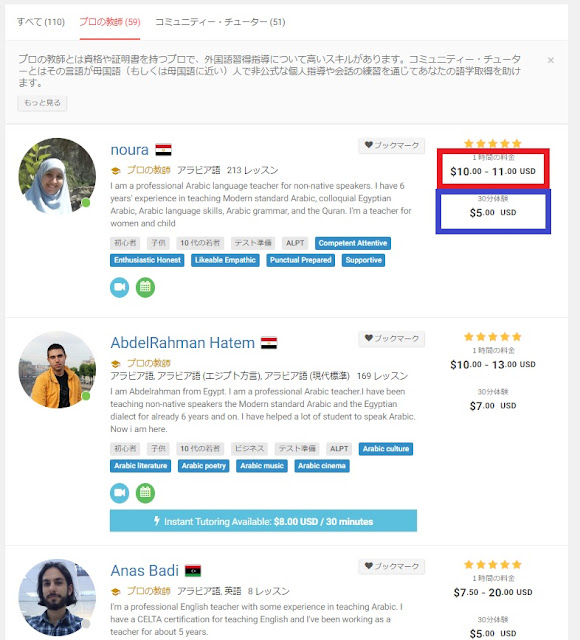The image size is (580, 640).
Task: Close the info banner with X
Action: pyautogui.click(x=551, y=60)
